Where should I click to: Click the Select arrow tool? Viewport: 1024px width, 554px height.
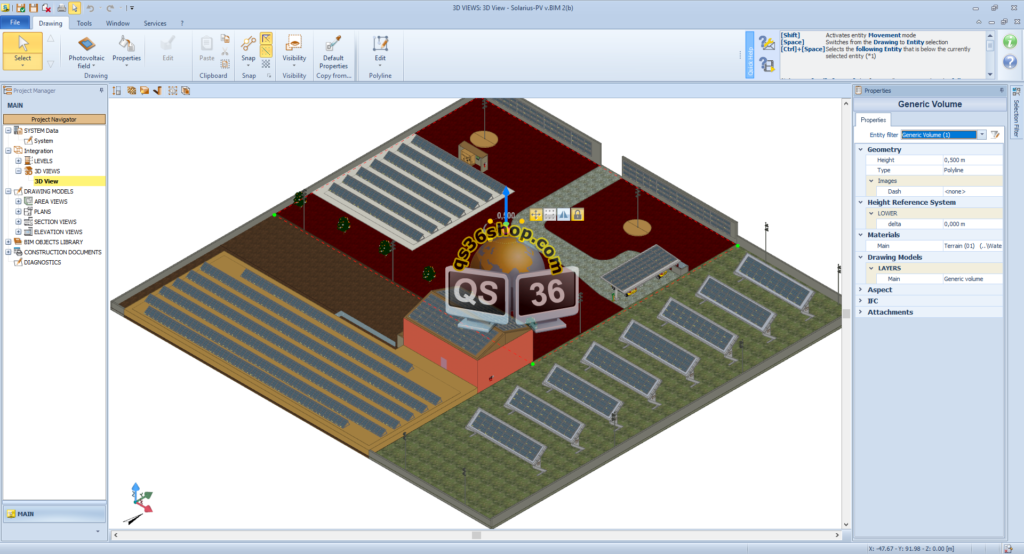pyautogui.click(x=22, y=45)
